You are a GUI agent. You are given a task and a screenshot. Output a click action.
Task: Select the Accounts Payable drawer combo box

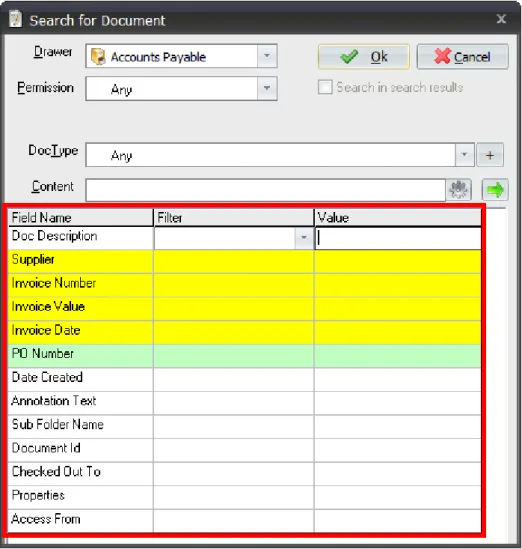[x=181, y=56]
